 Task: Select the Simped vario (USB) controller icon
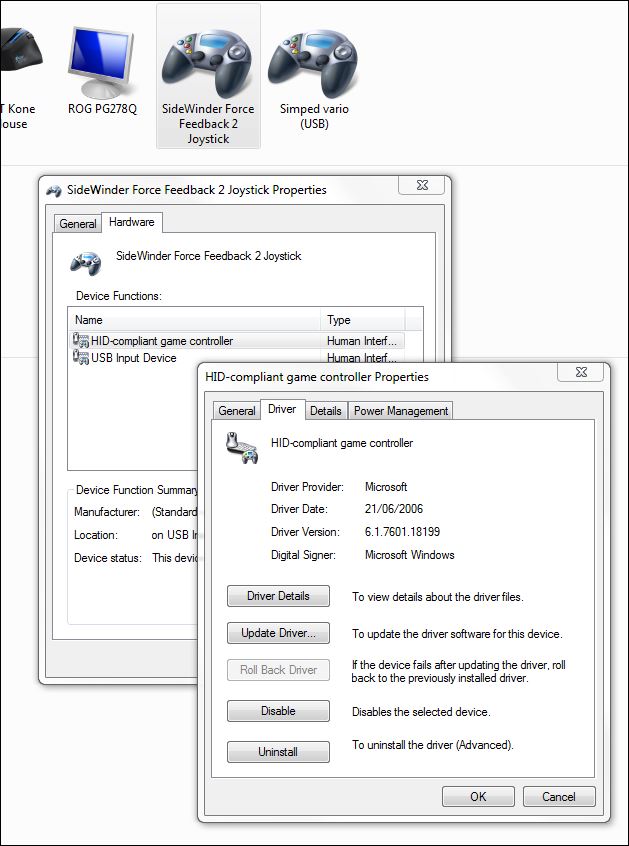(x=313, y=63)
